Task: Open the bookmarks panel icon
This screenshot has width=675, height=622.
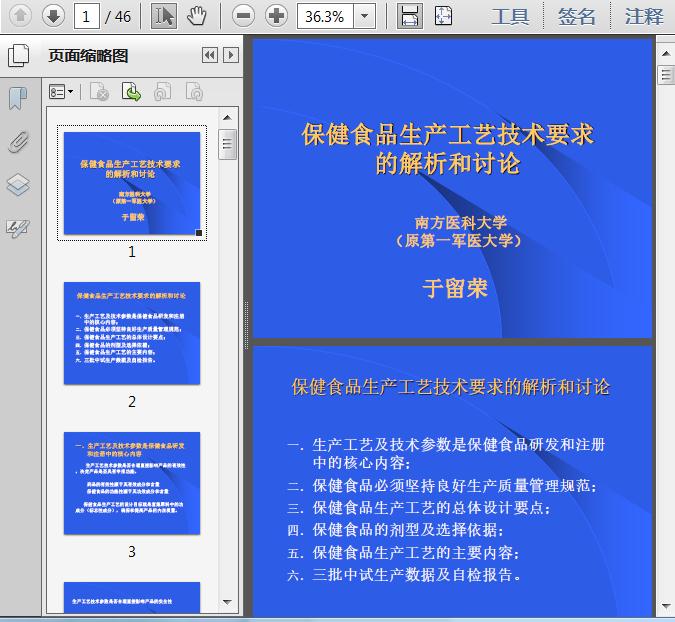Action: (x=18, y=99)
